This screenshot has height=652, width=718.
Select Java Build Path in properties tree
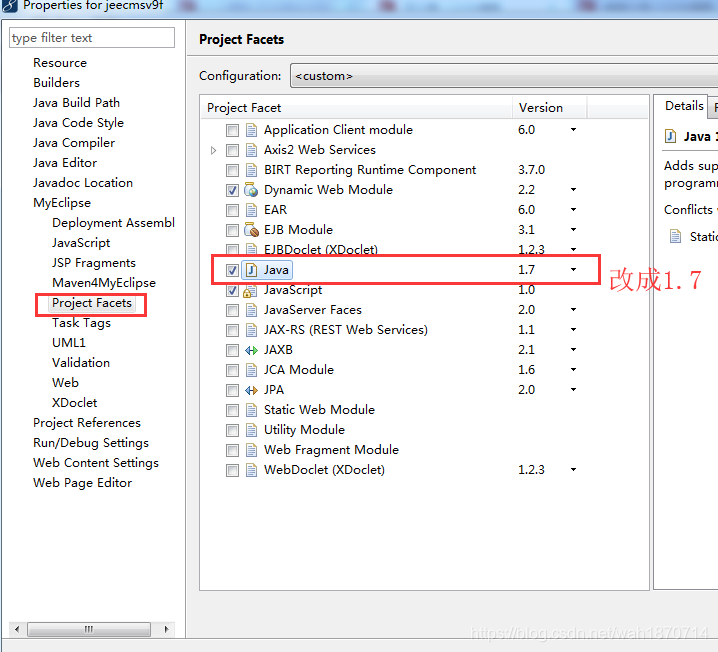[x=76, y=103]
